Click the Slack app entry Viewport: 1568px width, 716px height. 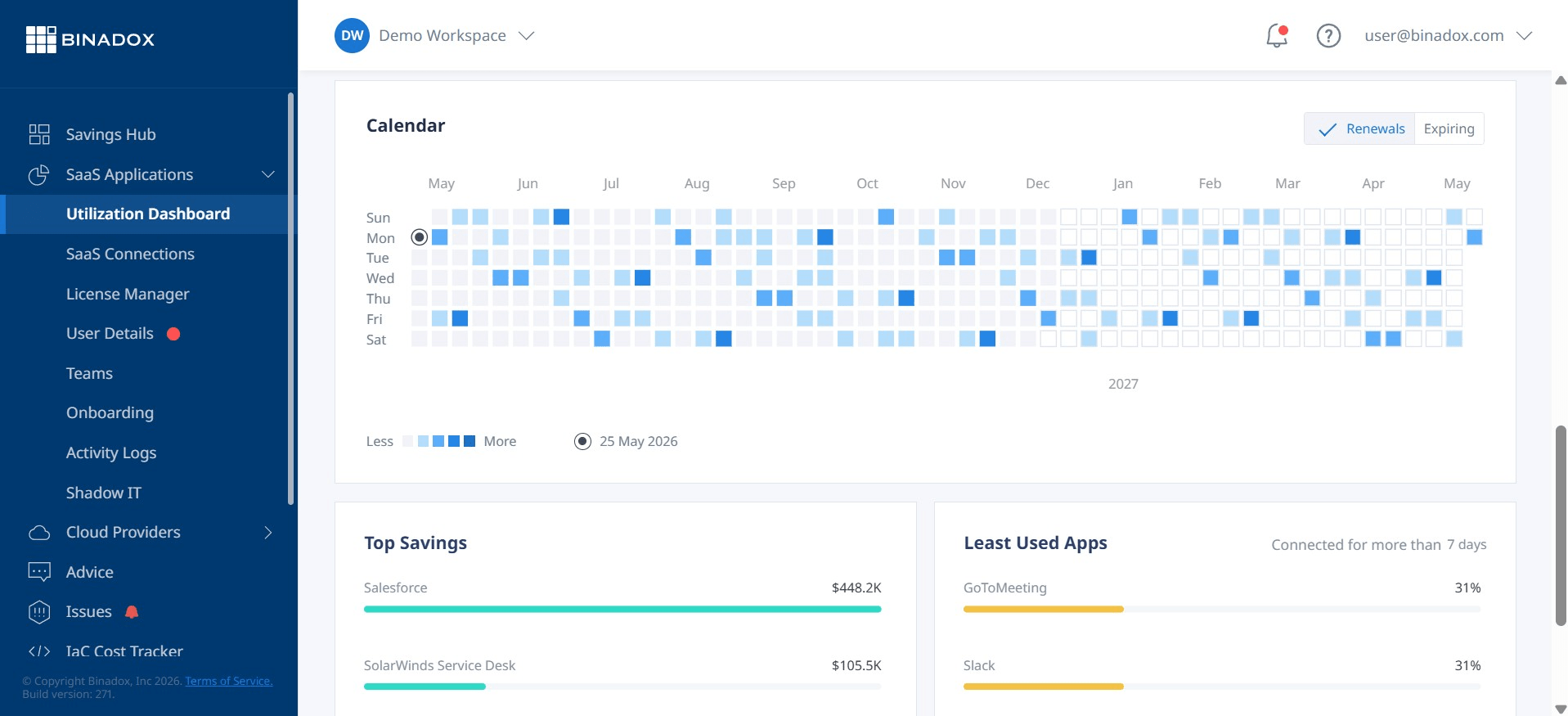click(x=978, y=665)
